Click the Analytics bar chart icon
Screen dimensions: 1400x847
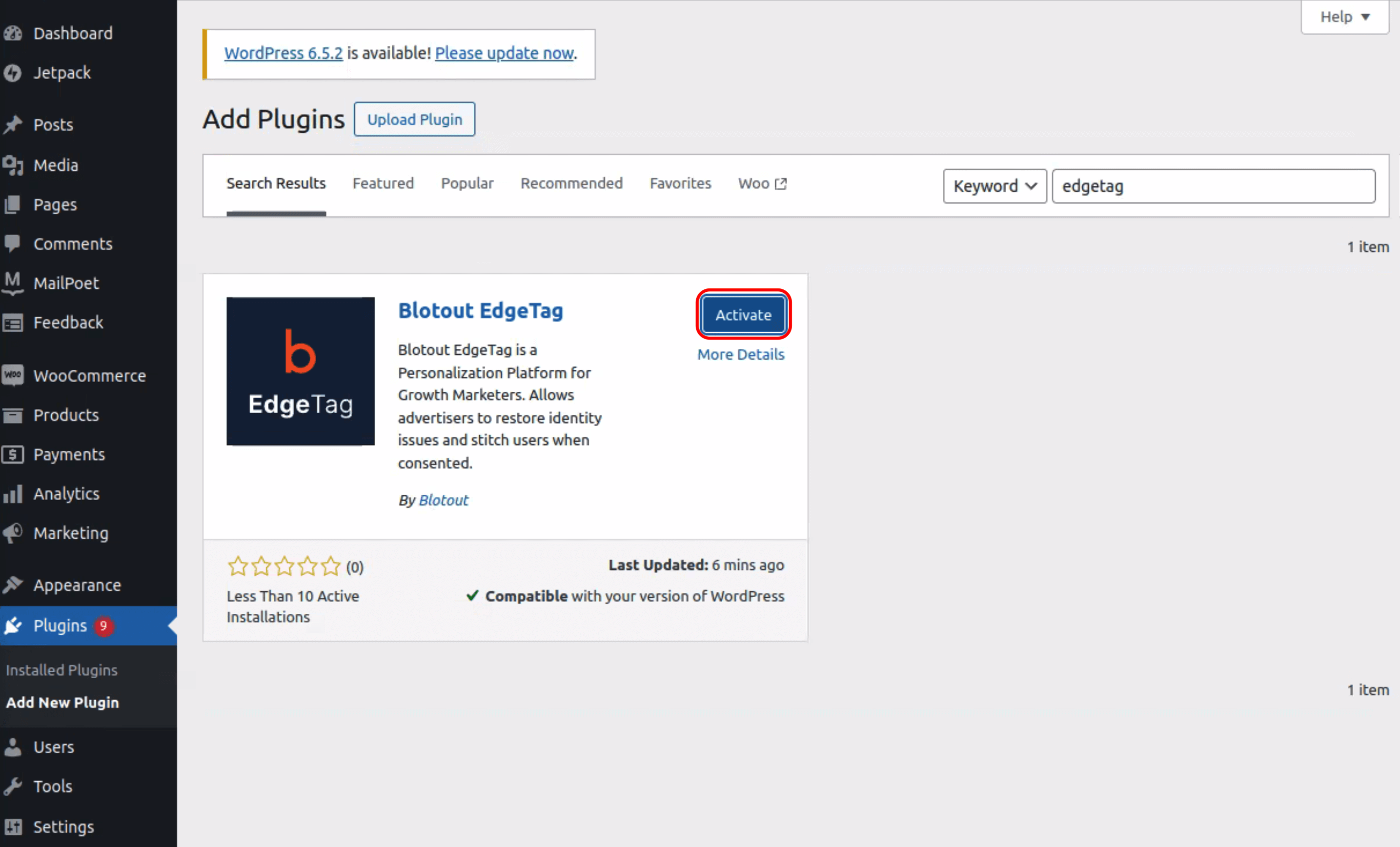(13, 494)
